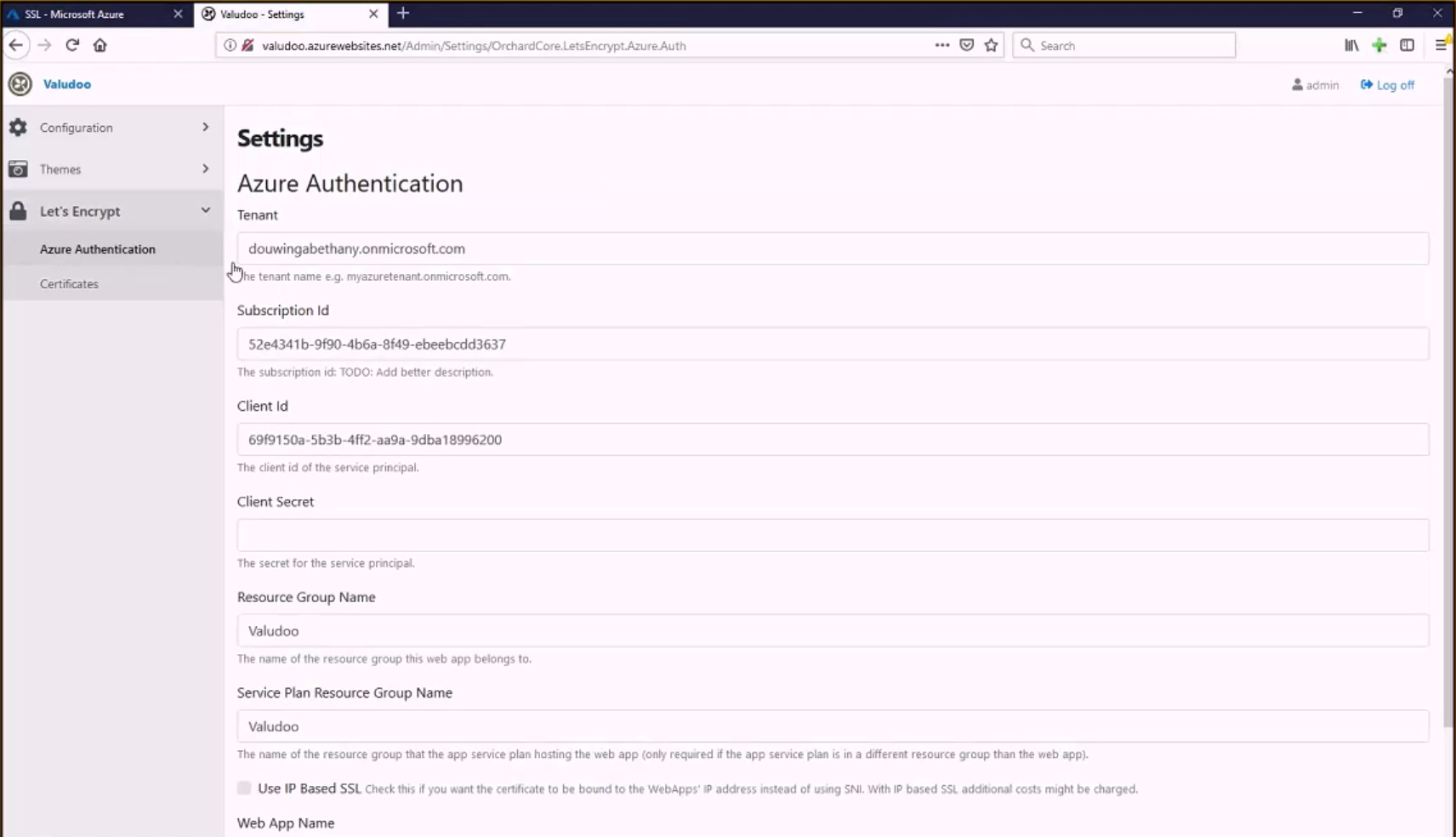Click the Client Id text field

pyautogui.click(x=833, y=440)
